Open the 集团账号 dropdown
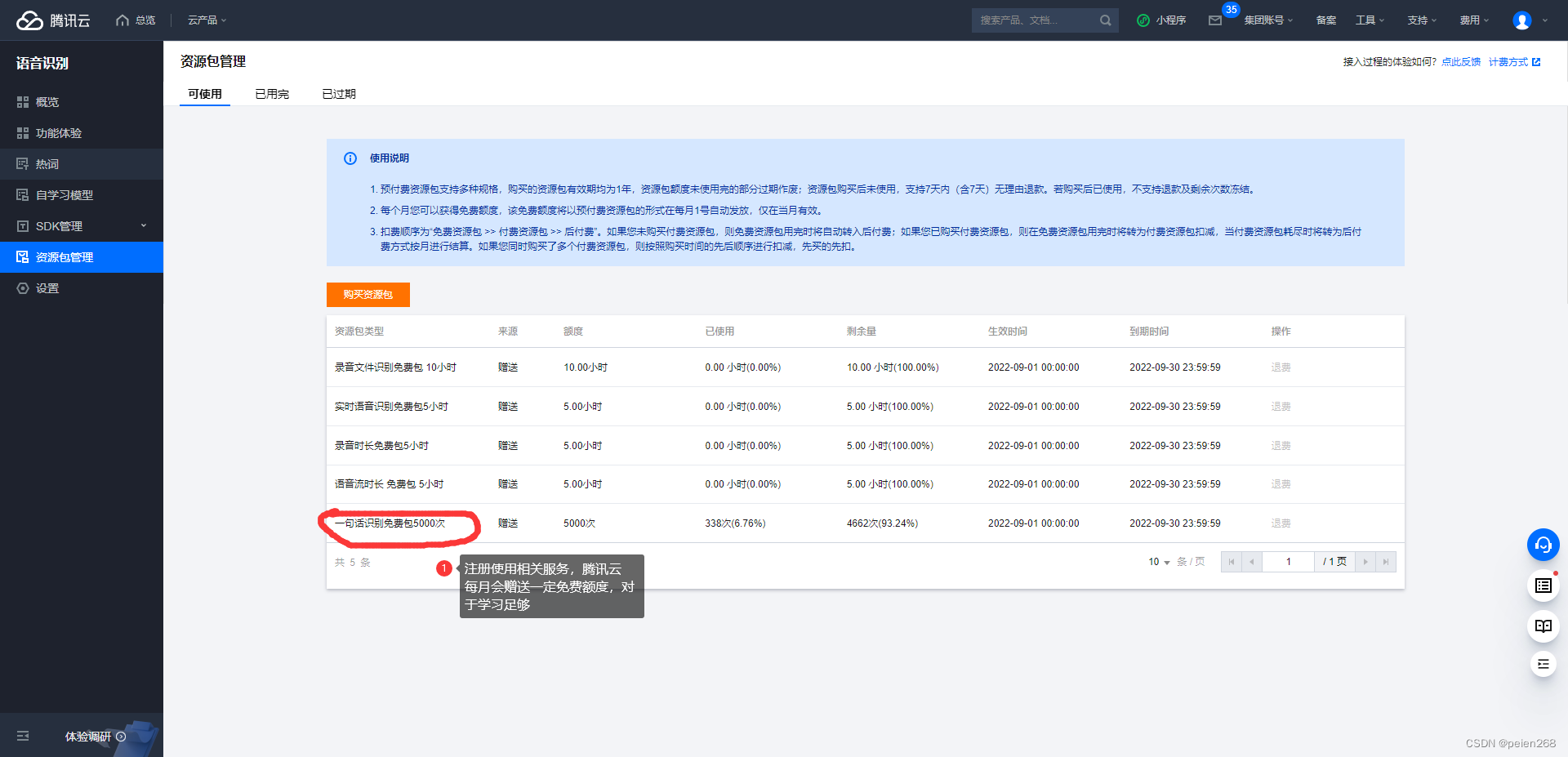 1268,20
